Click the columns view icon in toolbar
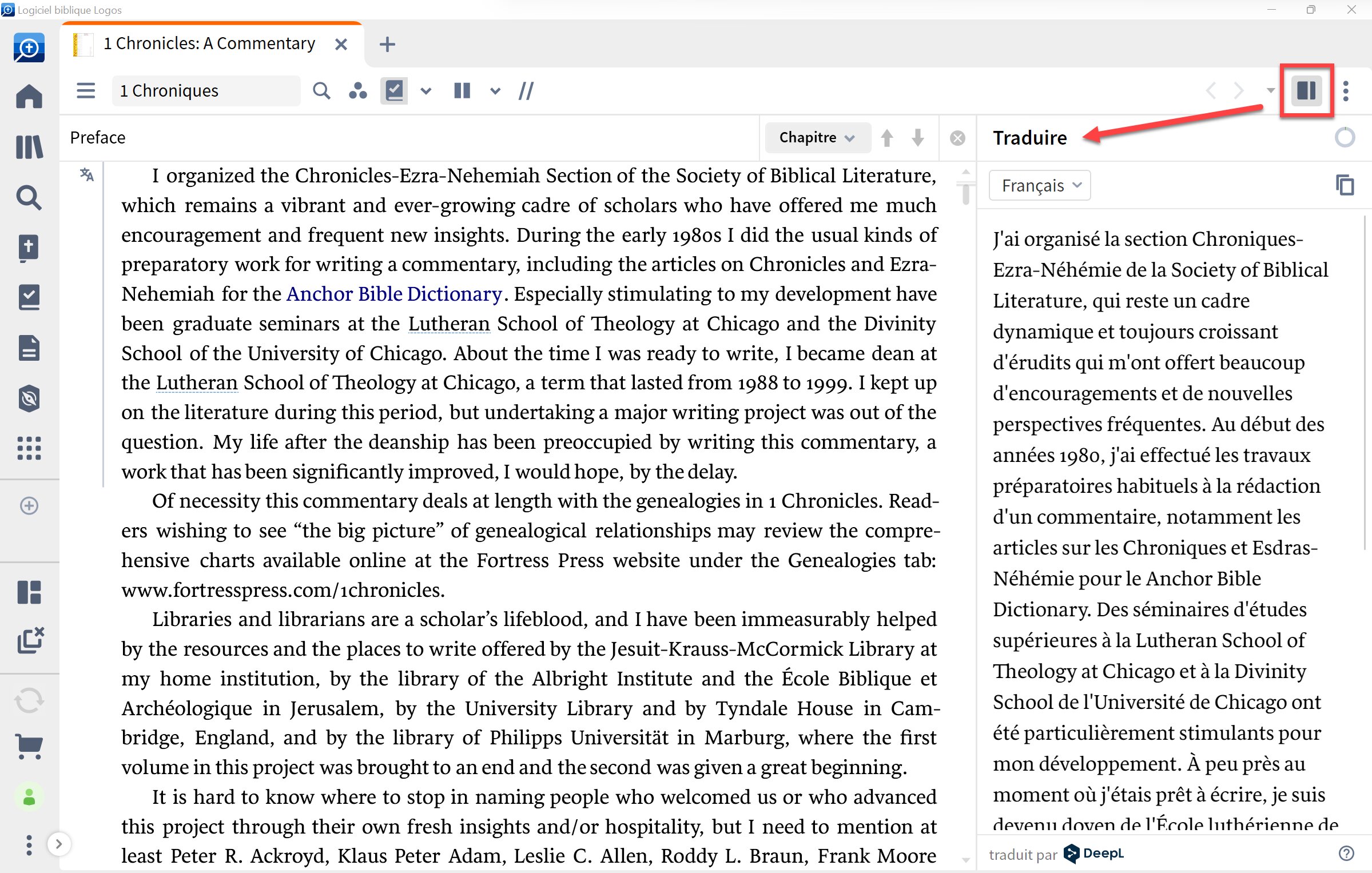Viewport: 1372px width, 873px height. tap(462, 91)
